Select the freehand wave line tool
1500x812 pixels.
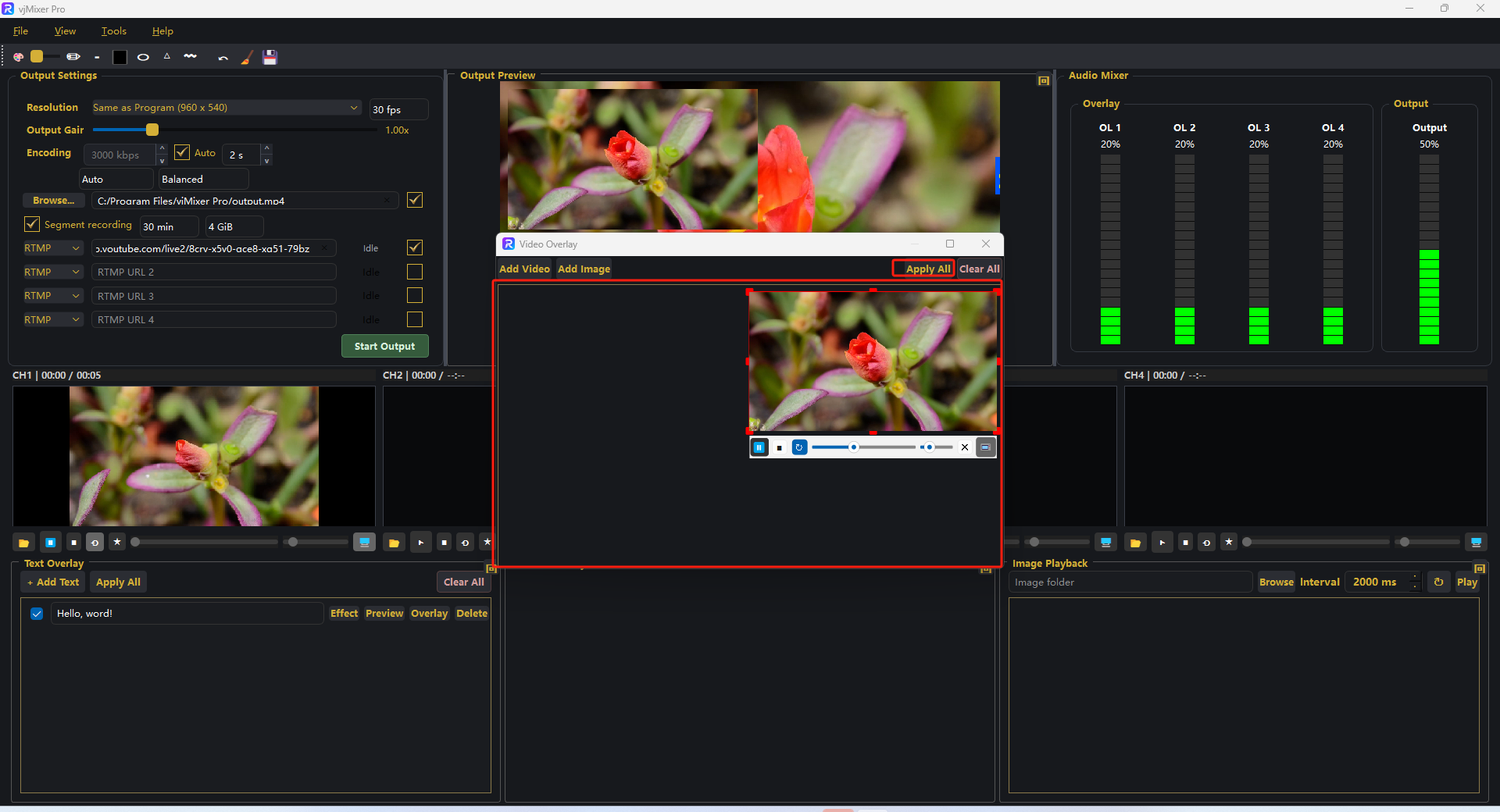[190, 56]
